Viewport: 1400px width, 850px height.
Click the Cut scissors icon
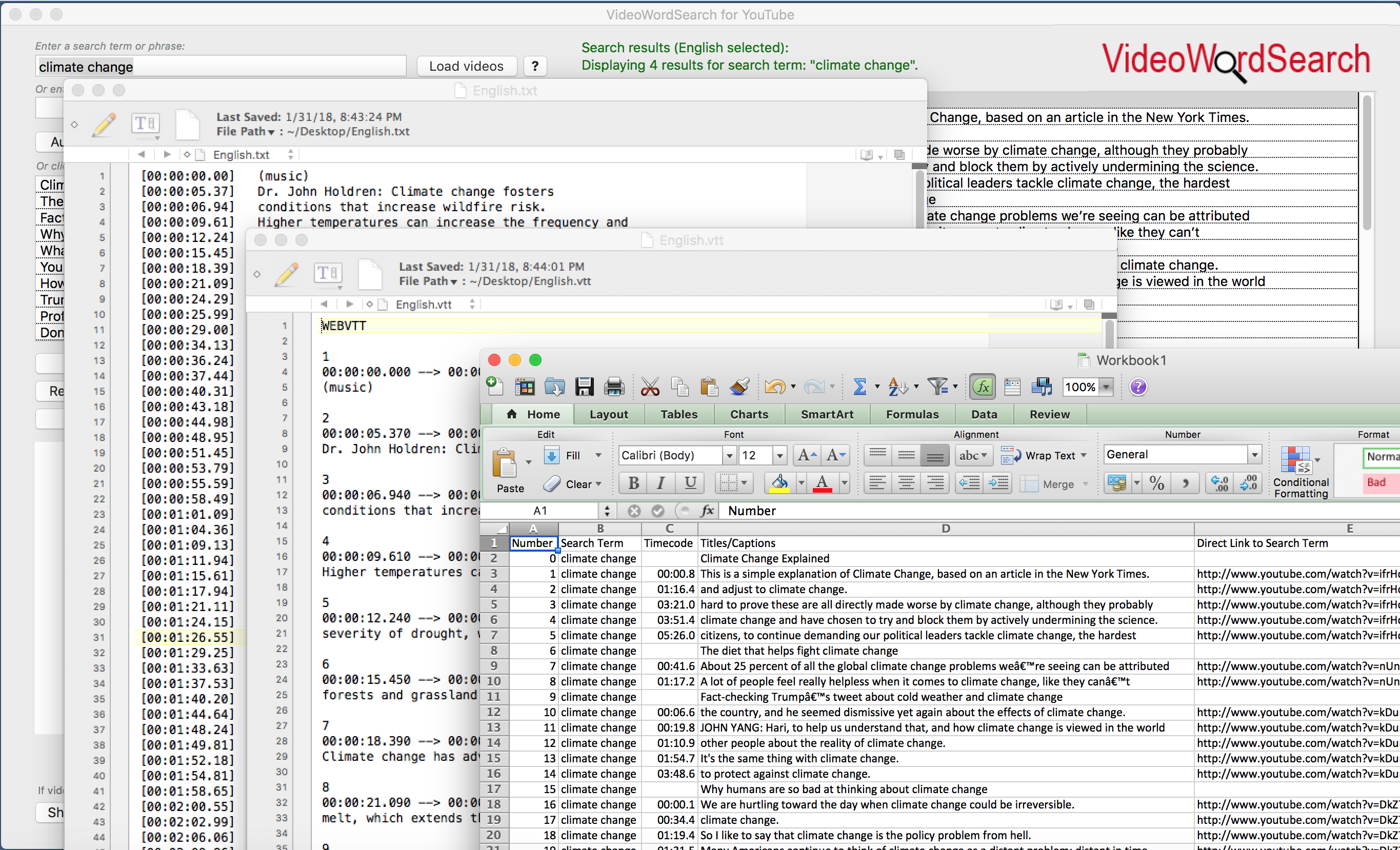650,387
